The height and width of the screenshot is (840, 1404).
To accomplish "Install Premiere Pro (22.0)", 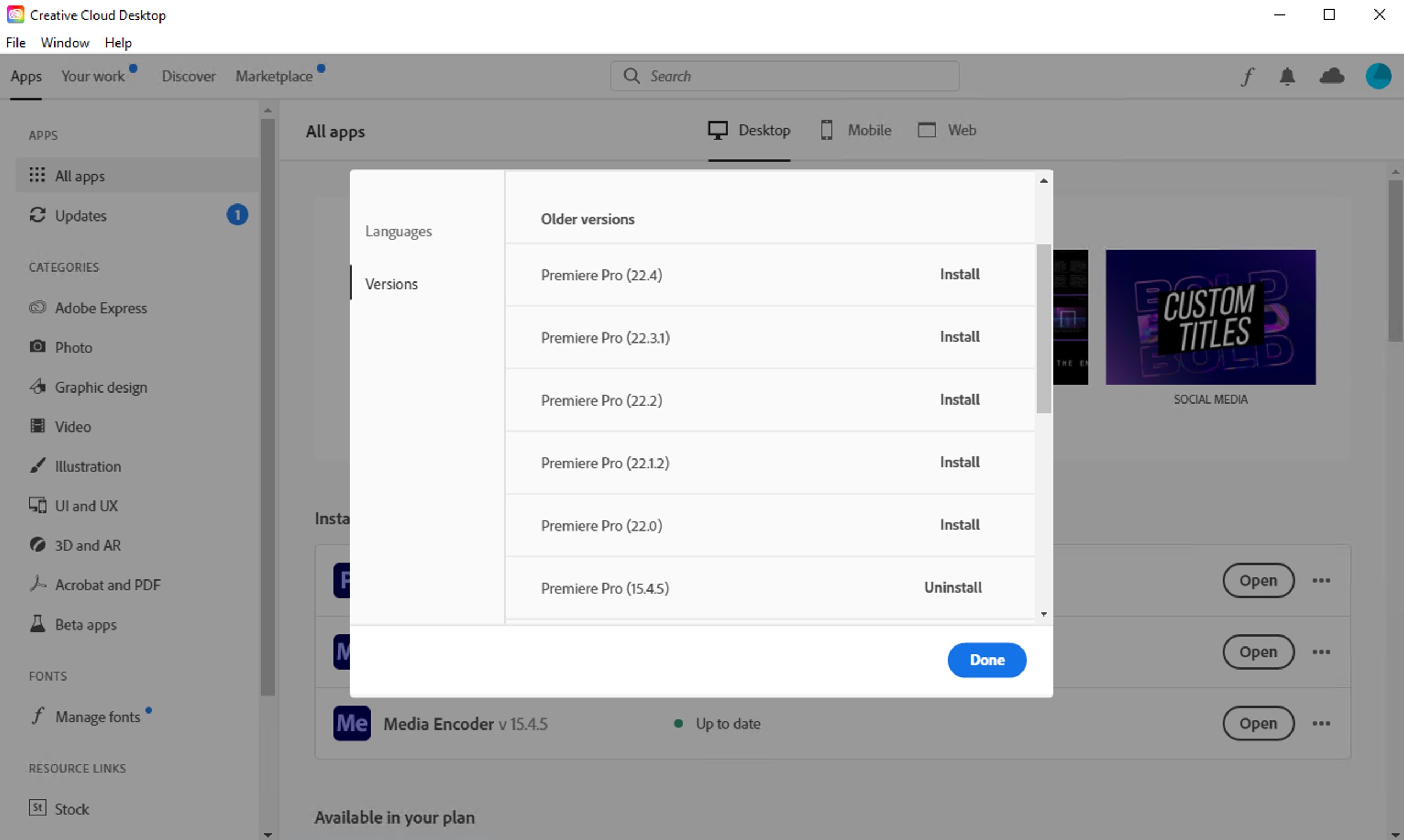I will click(959, 526).
